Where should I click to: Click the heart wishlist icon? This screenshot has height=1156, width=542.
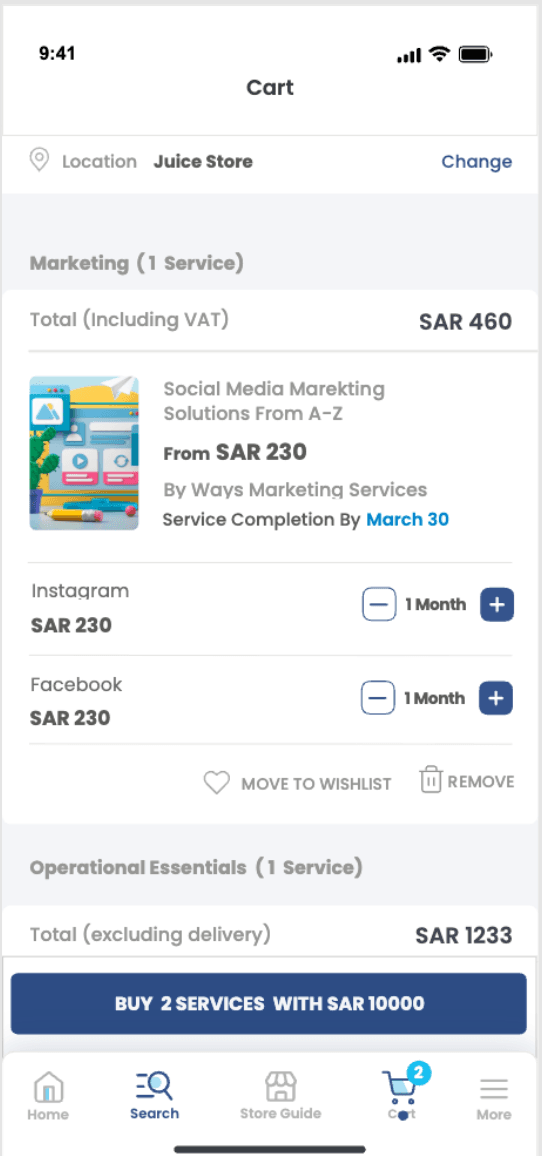pyautogui.click(x=217, y=782)
